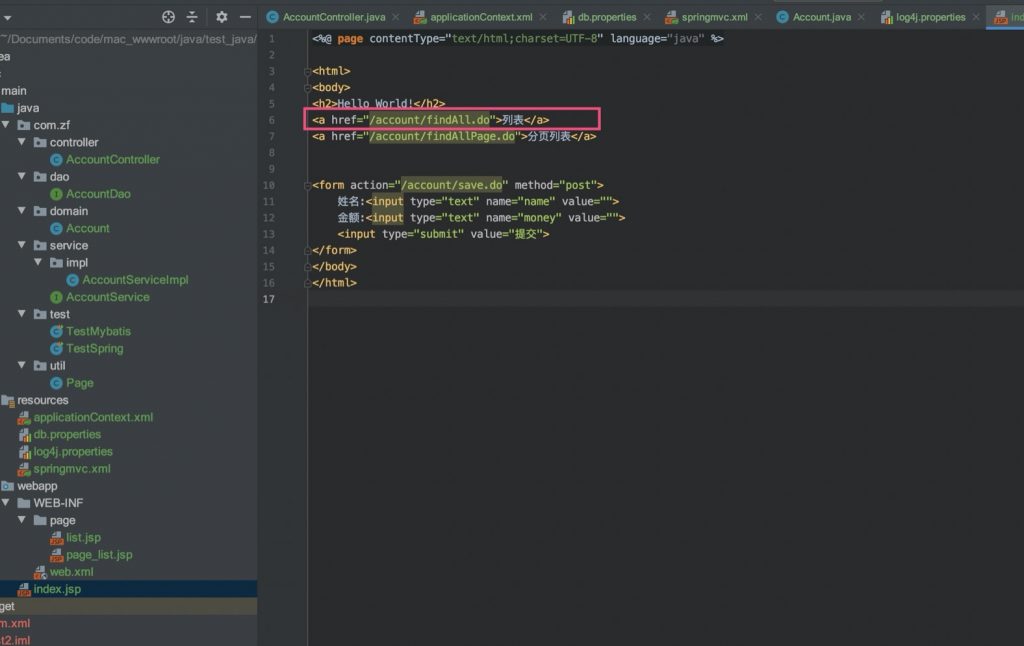
Task: Switch to the springmvc.xml editor tab
Action: [714, 17]
